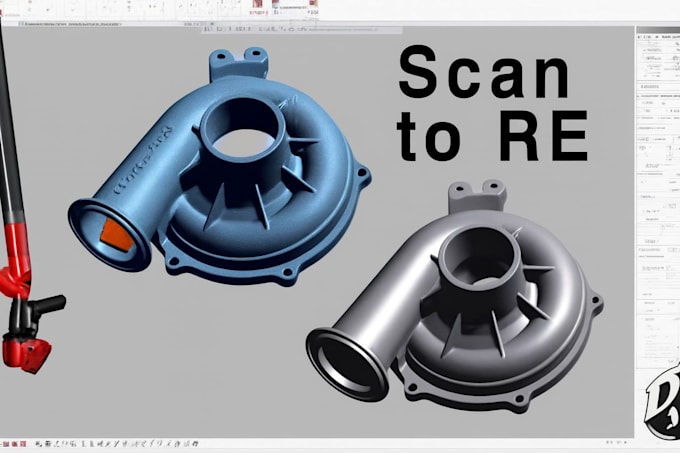Open the document tab above the viewport

69,25
